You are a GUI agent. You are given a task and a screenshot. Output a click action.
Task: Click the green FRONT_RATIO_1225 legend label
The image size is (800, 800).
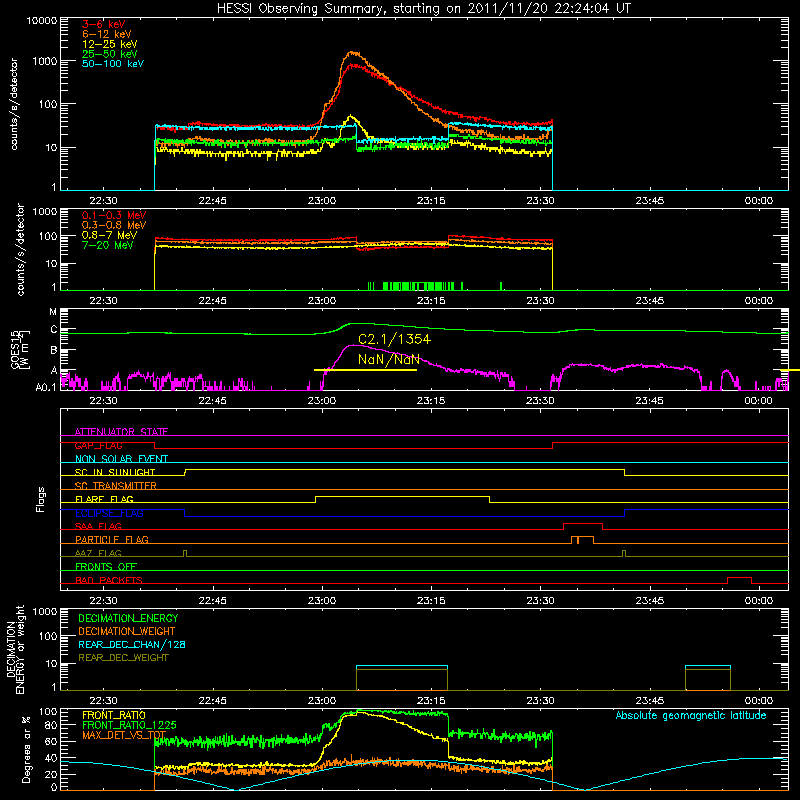(129, 725)
